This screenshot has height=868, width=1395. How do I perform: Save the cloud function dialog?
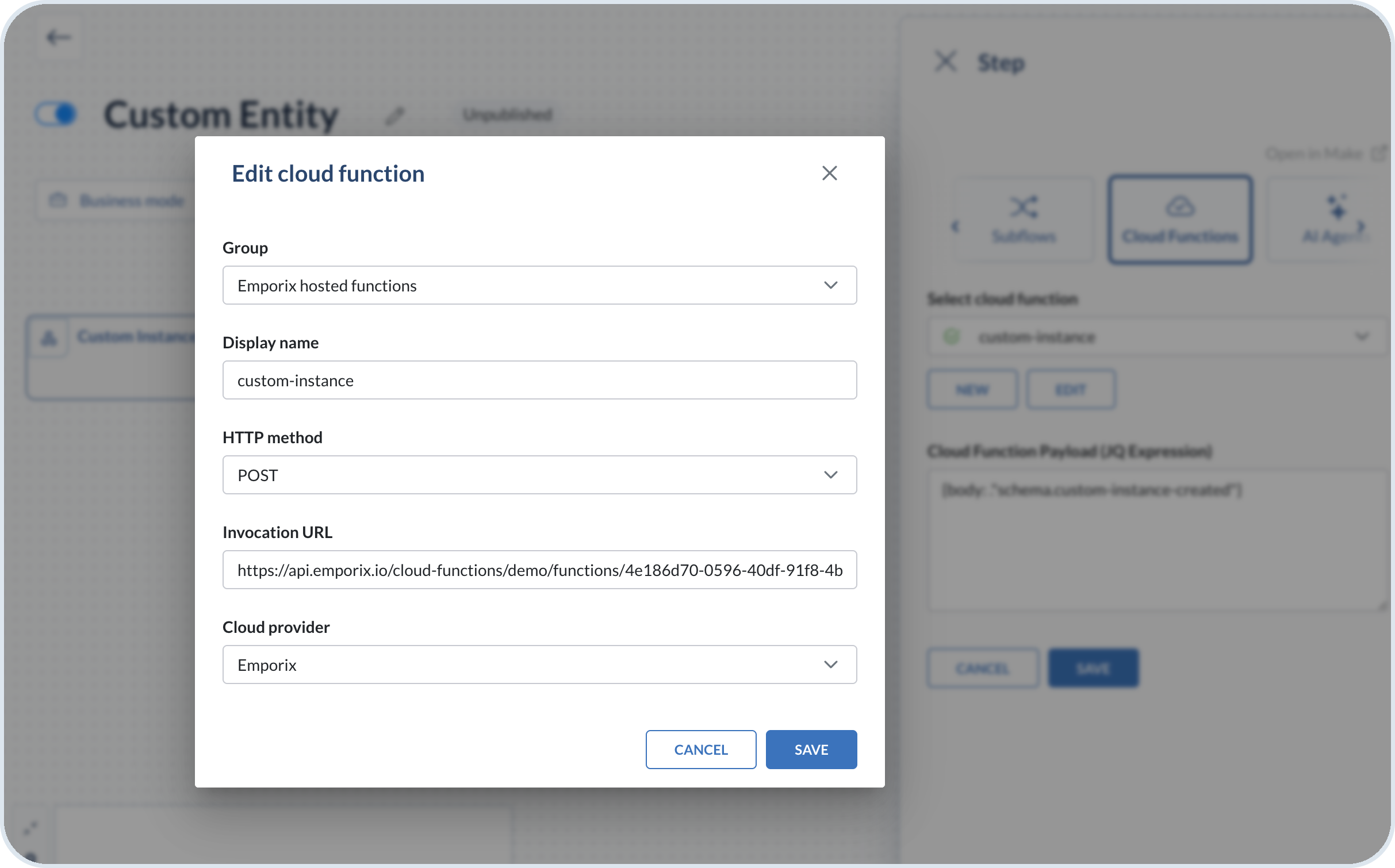[811, 750]
